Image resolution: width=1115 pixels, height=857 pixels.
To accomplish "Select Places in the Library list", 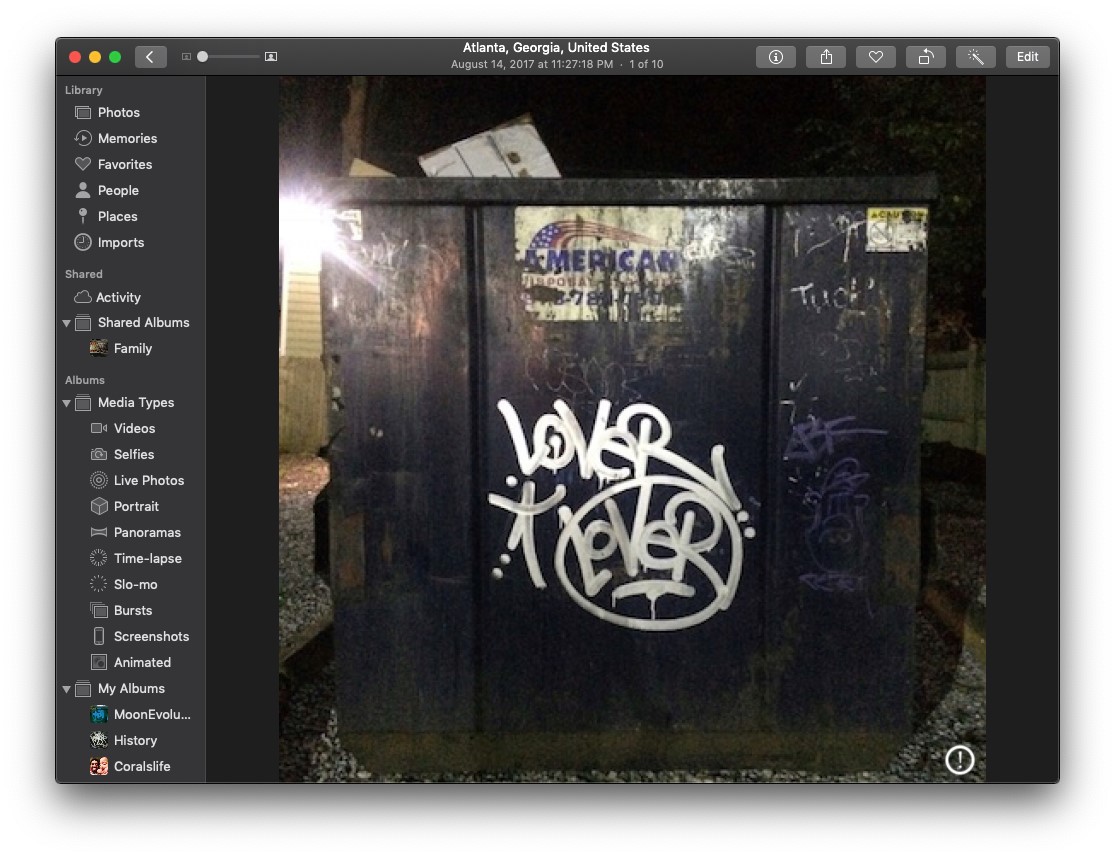I will pos(117,217).
